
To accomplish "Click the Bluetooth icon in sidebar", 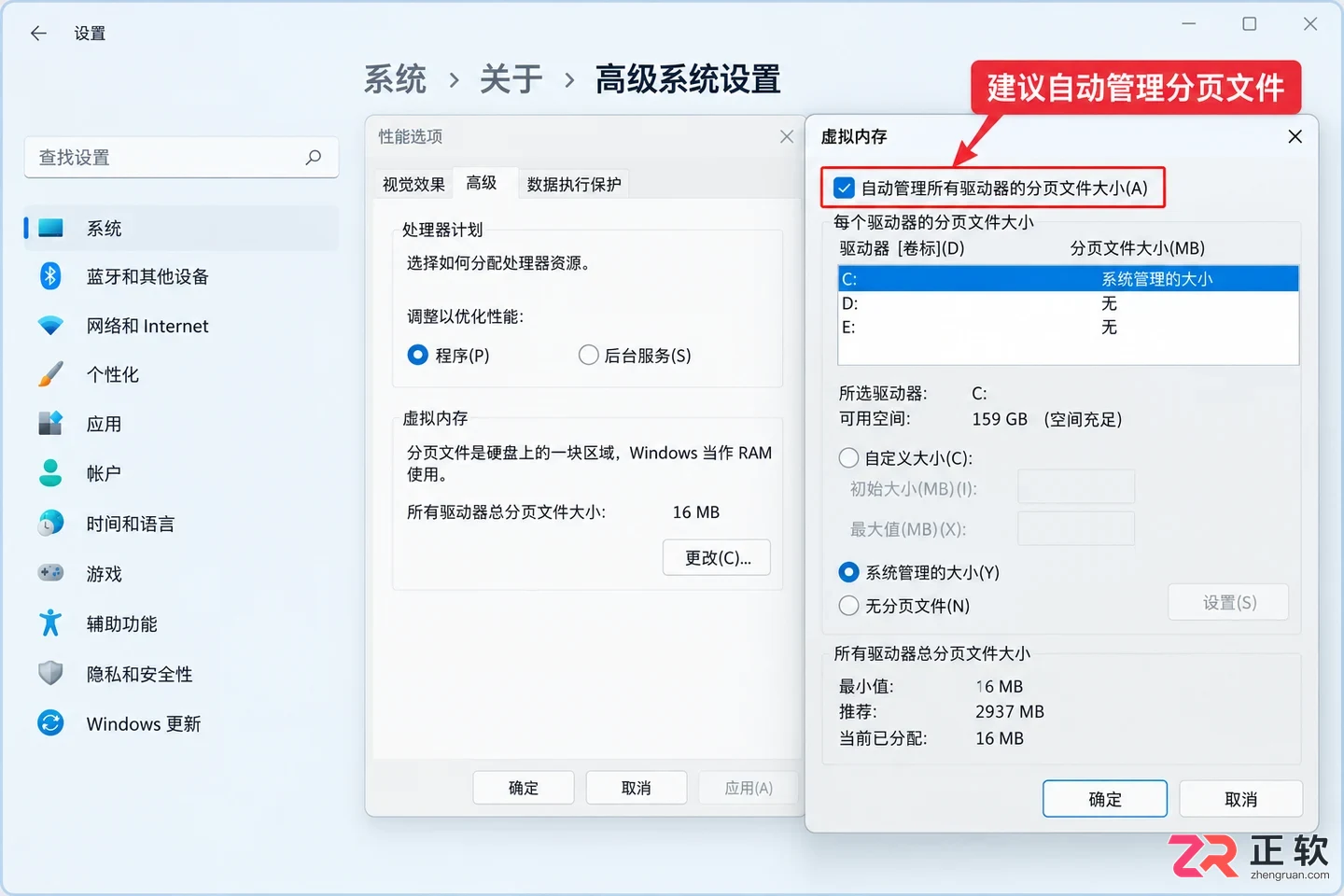I will 50,276.
